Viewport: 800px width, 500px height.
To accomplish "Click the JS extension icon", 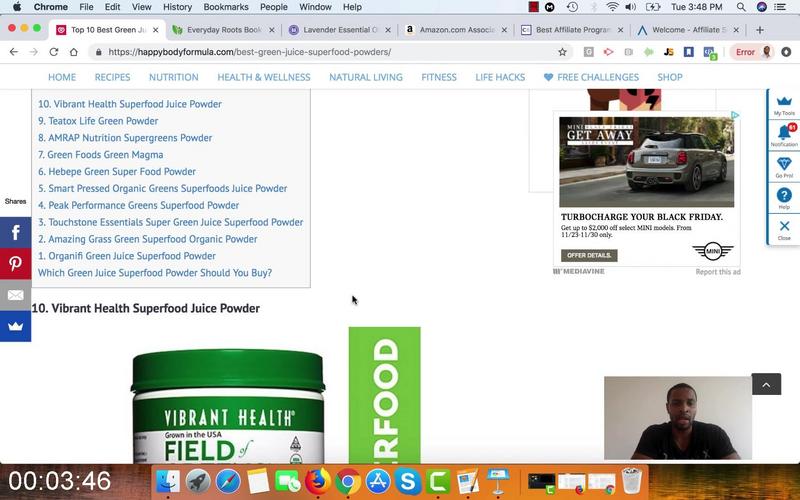I will pyautogui.click(x=668, y=52).
